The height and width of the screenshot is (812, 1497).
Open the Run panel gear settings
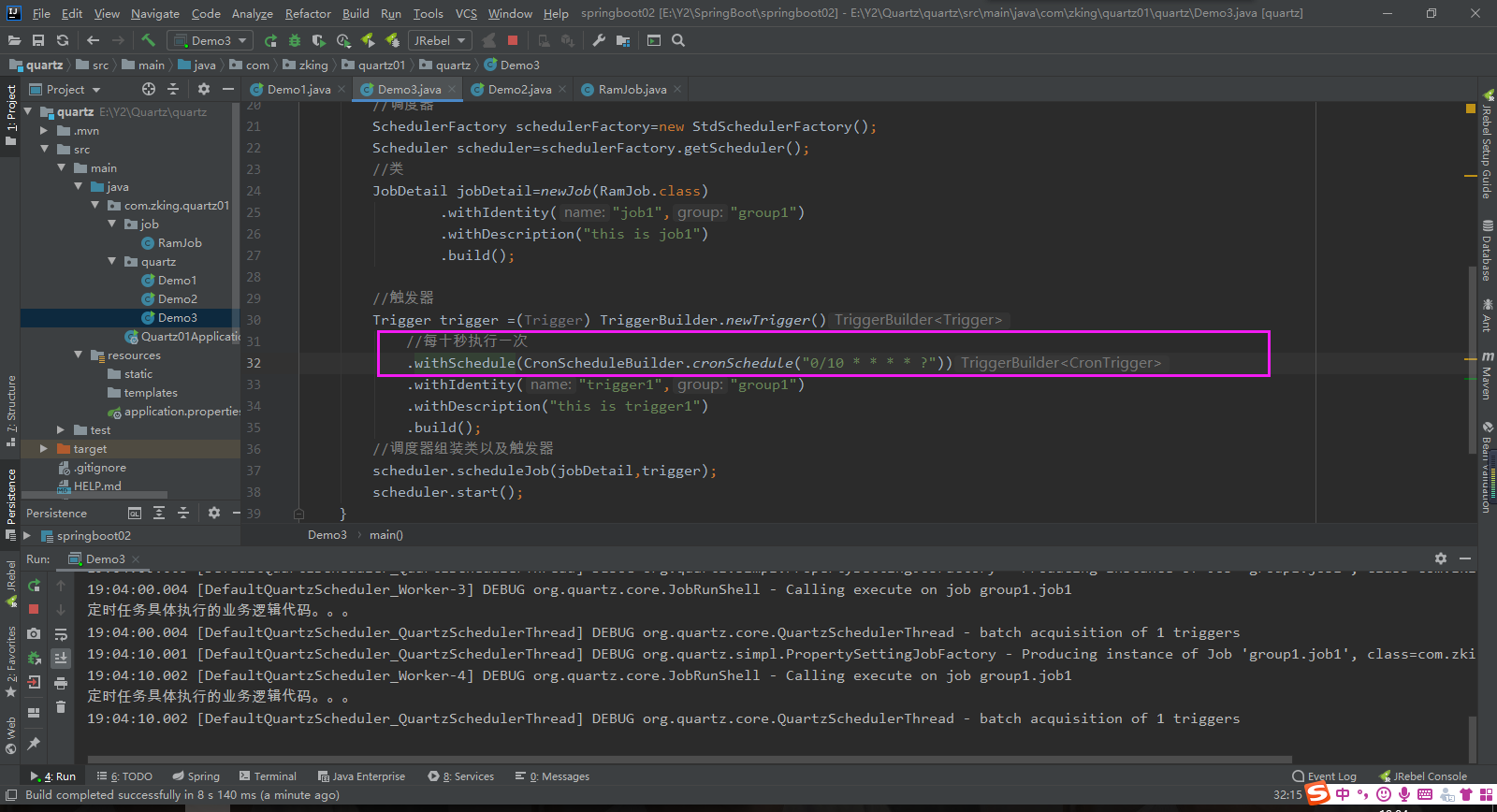click(1441, 558)
